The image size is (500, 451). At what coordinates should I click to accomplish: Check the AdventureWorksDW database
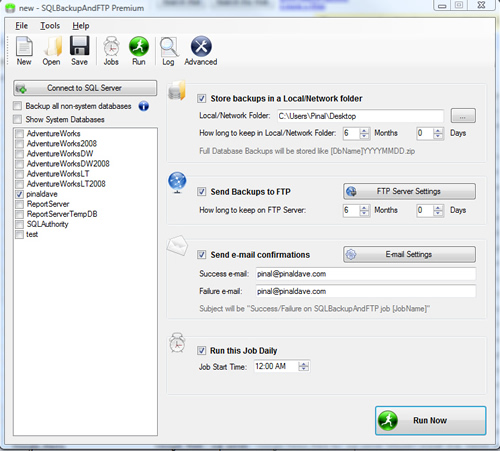19,154
